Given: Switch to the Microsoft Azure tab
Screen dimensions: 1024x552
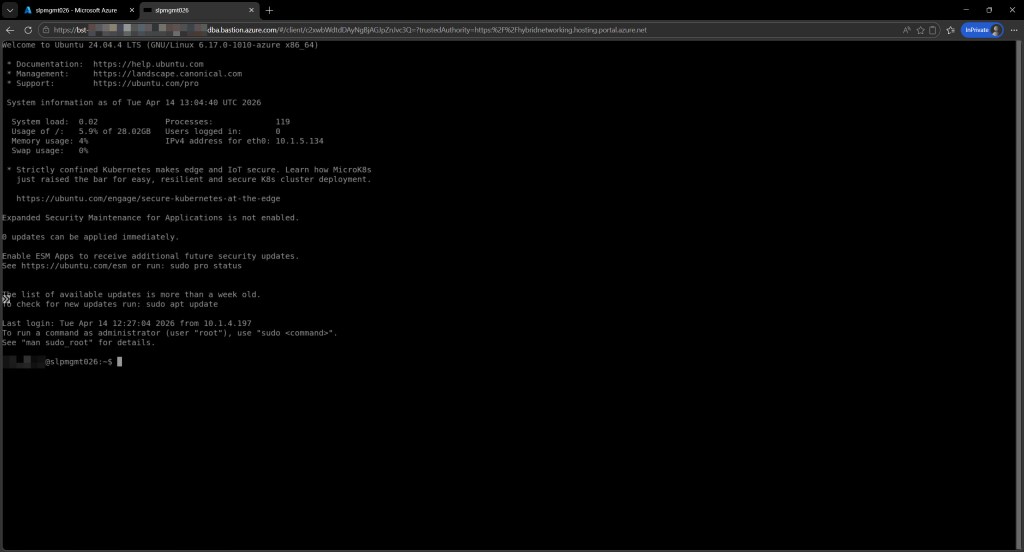Looking at the screenshot, I should (75, 9).
